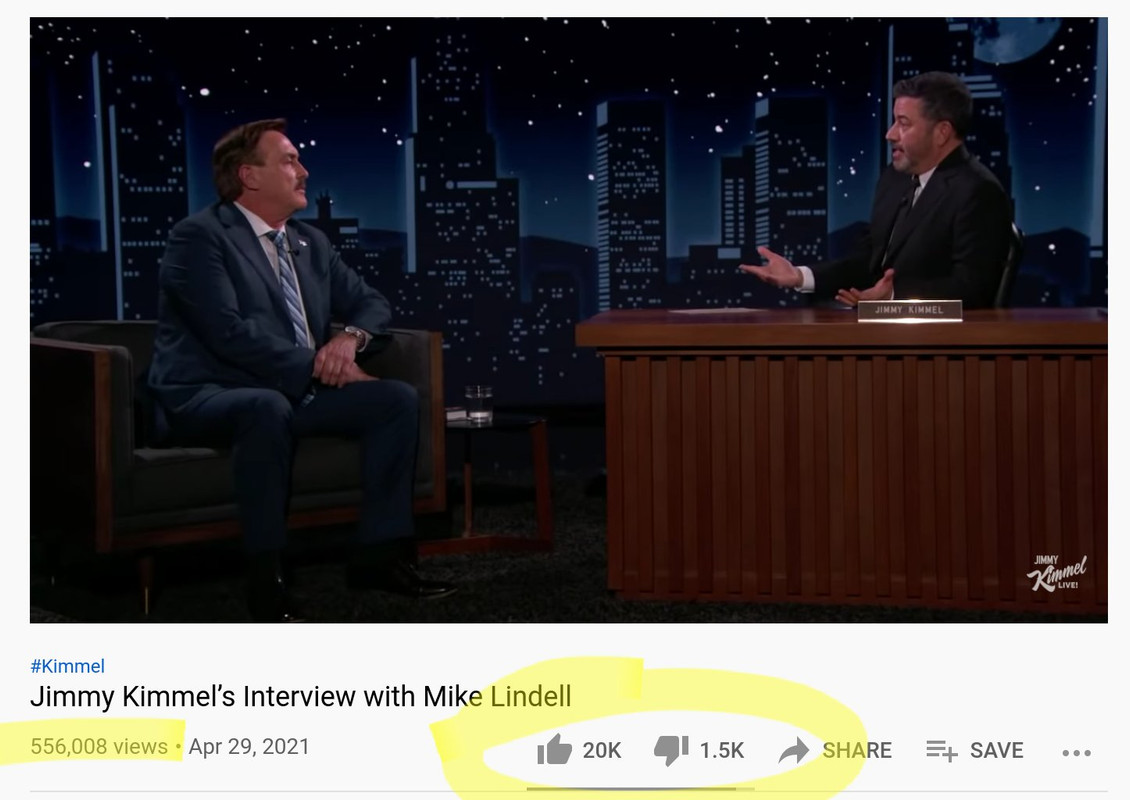Open the three-dot more actions menu
The image size is (1130, 800).
1076,752
